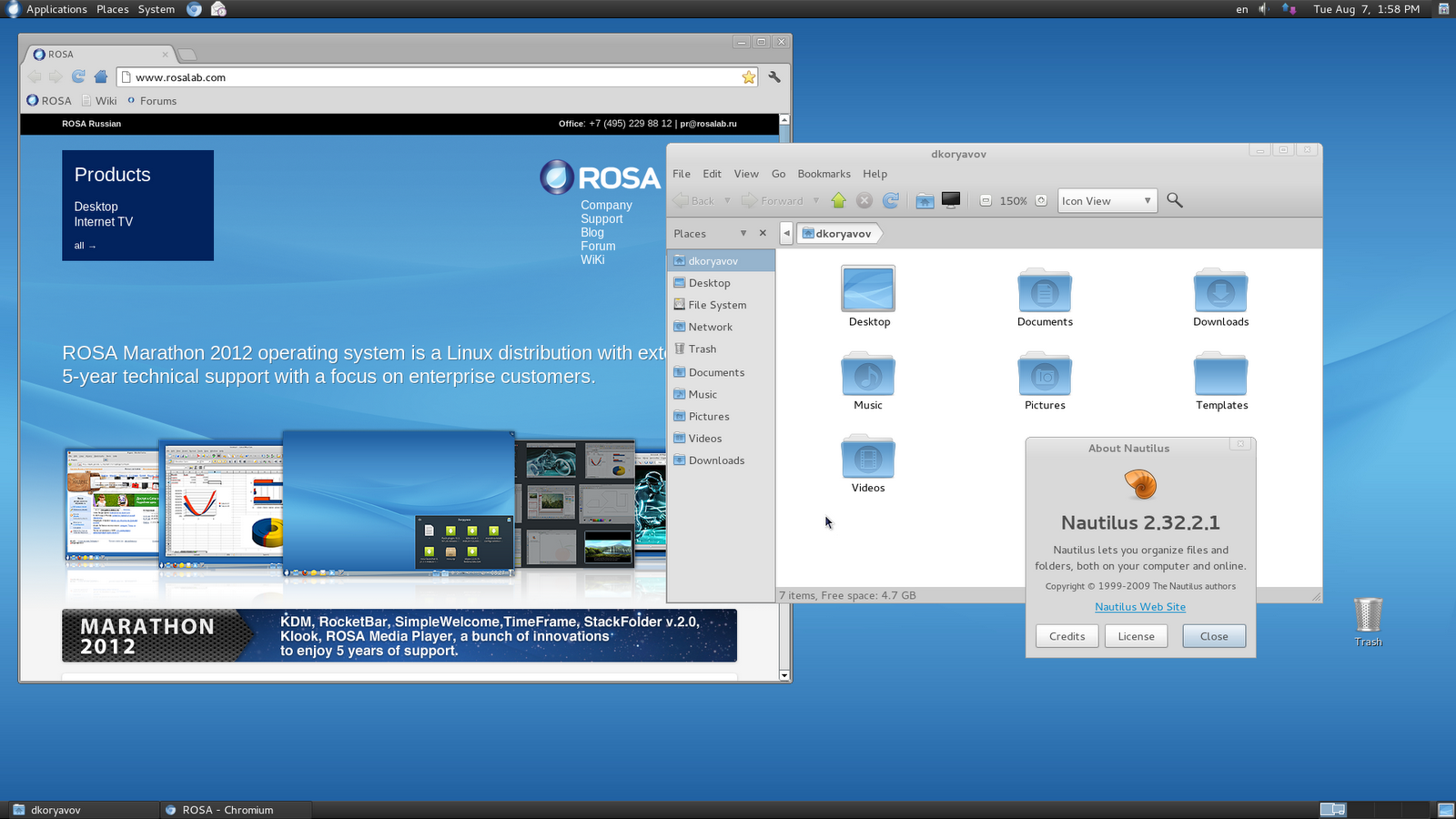Open the Icon View dropdown

click(x=1108, y=201)
